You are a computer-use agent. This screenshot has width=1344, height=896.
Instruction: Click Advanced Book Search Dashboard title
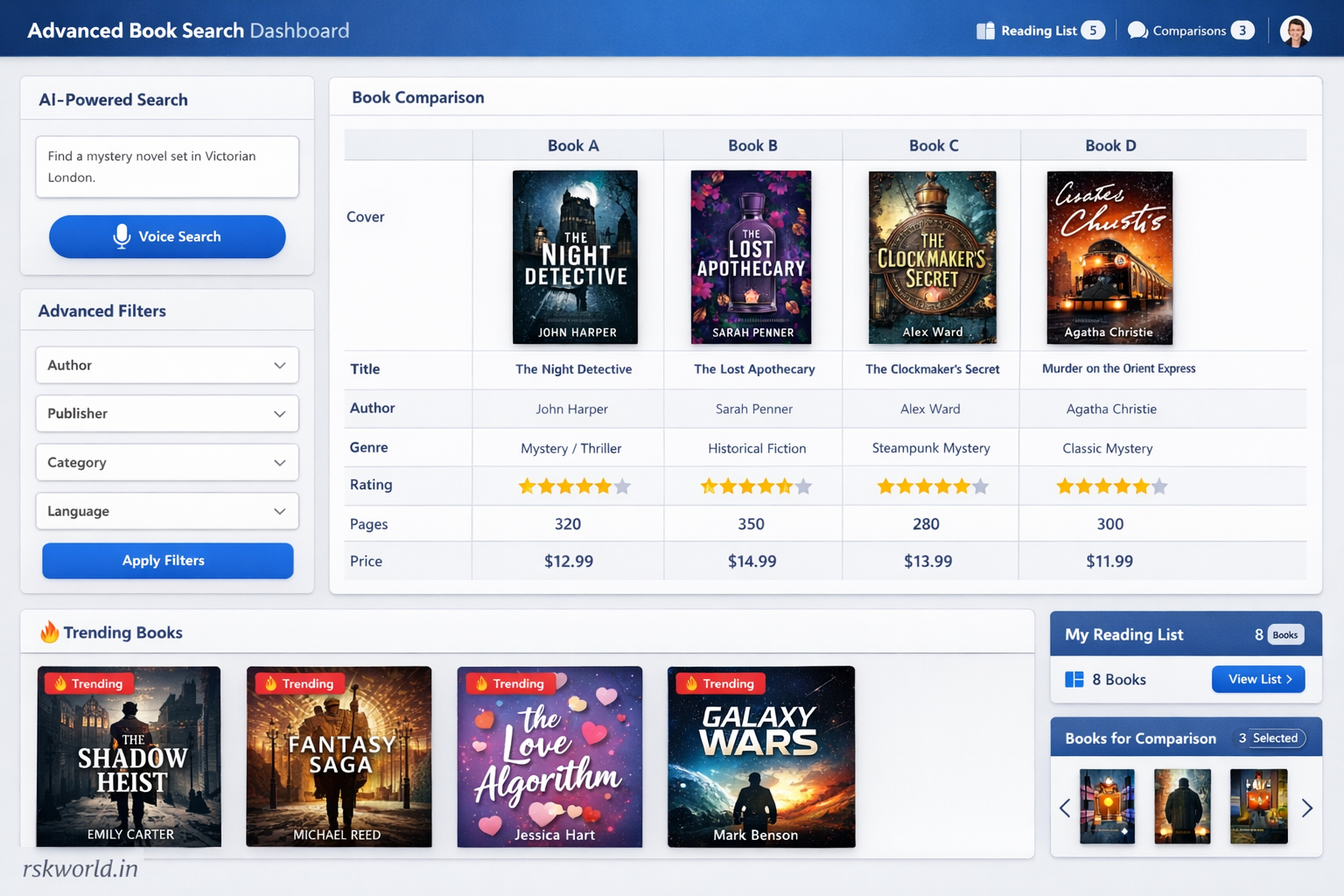point(188,31)
